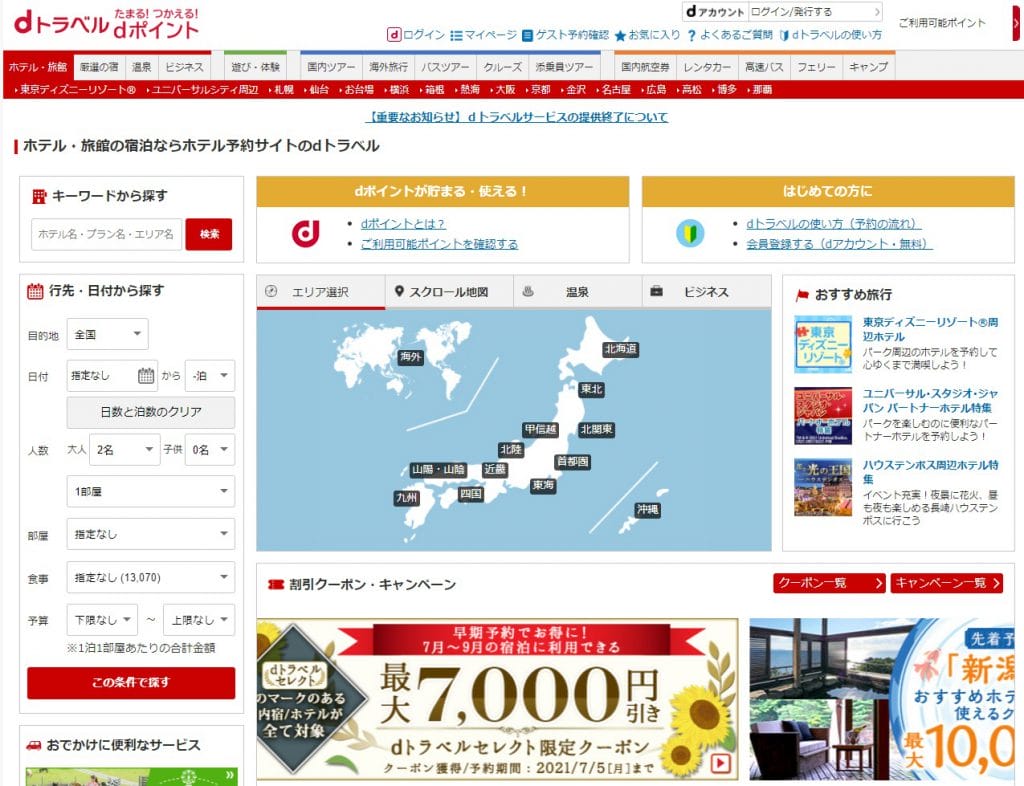The width and height of the screenshot is (1024, 786).
Task: Click the hotel name keyword input field
Action: 105,234
